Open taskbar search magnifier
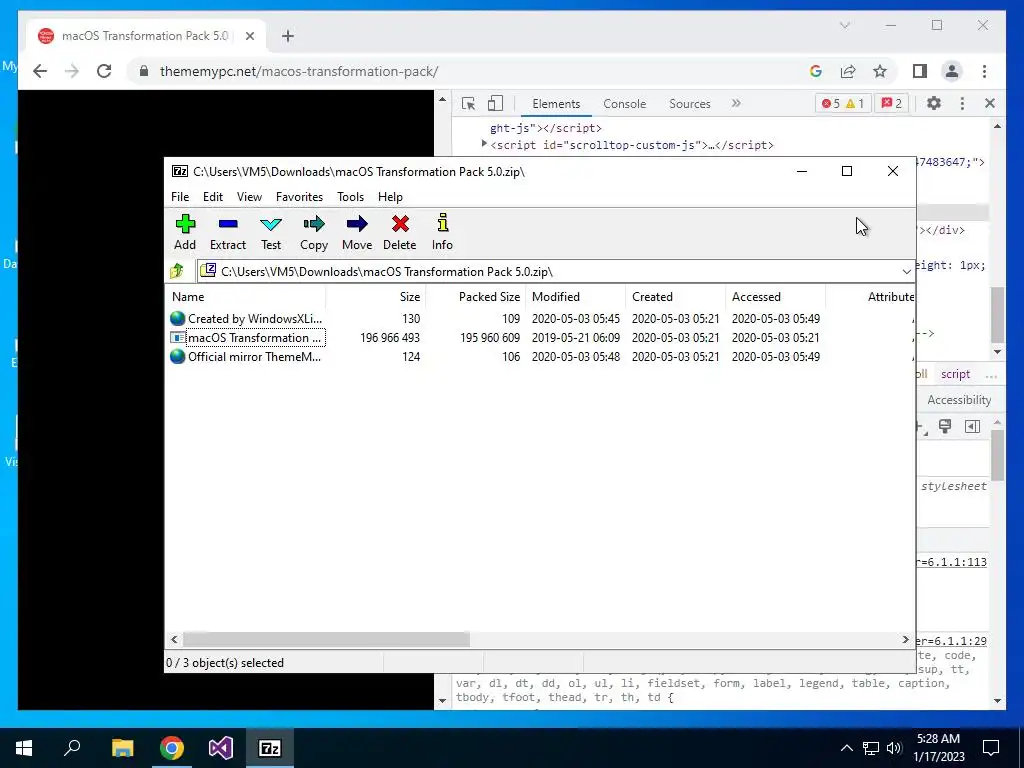The height and width of the screenshot is (768, 1024). tap(72, 748)
